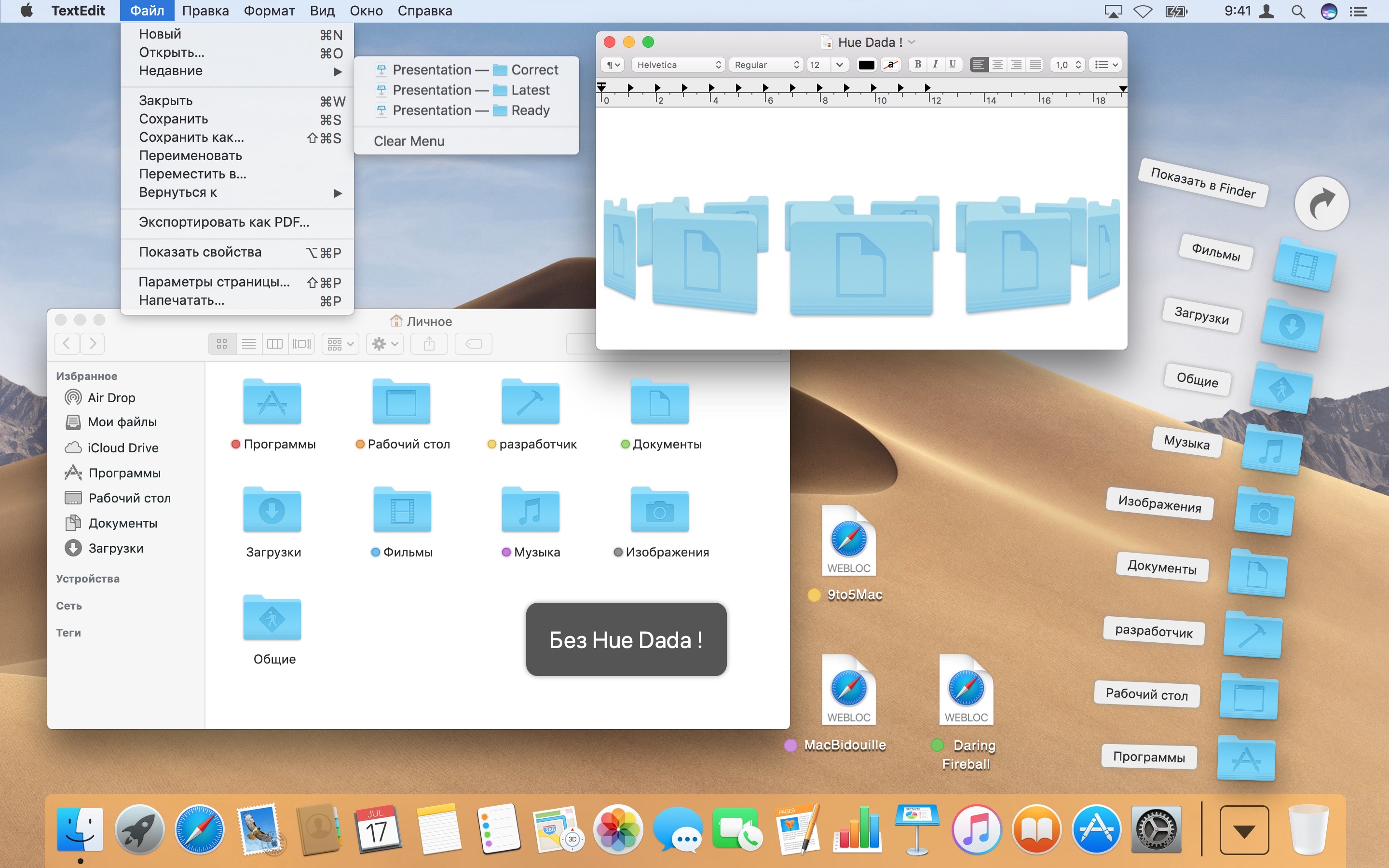Open iCloud Drive in Finder sidebar
The image size is (1389, 868).
[x=111, y=447]
